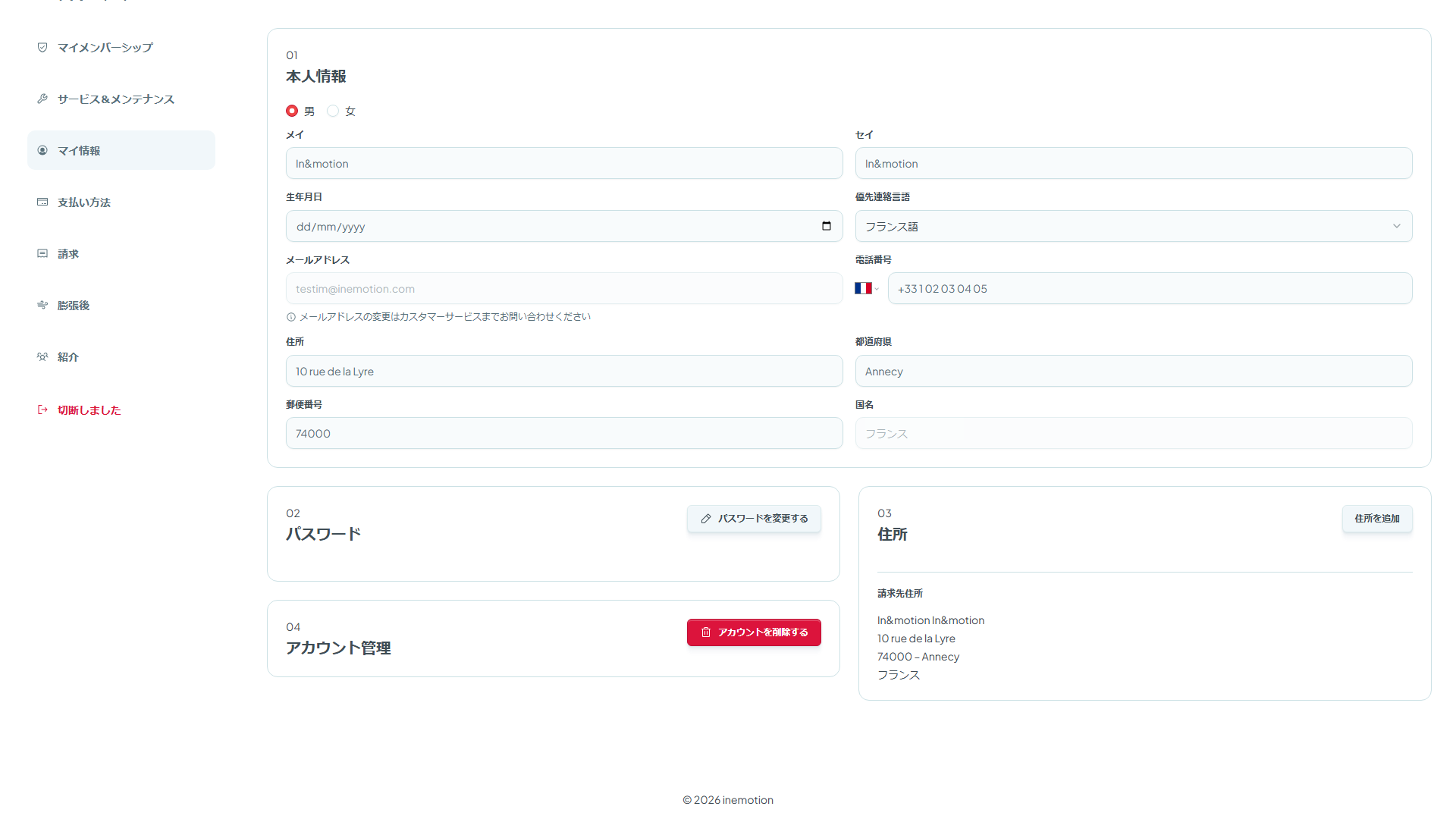Click the user circle icon beside マイ情報

tap(42, 150)
